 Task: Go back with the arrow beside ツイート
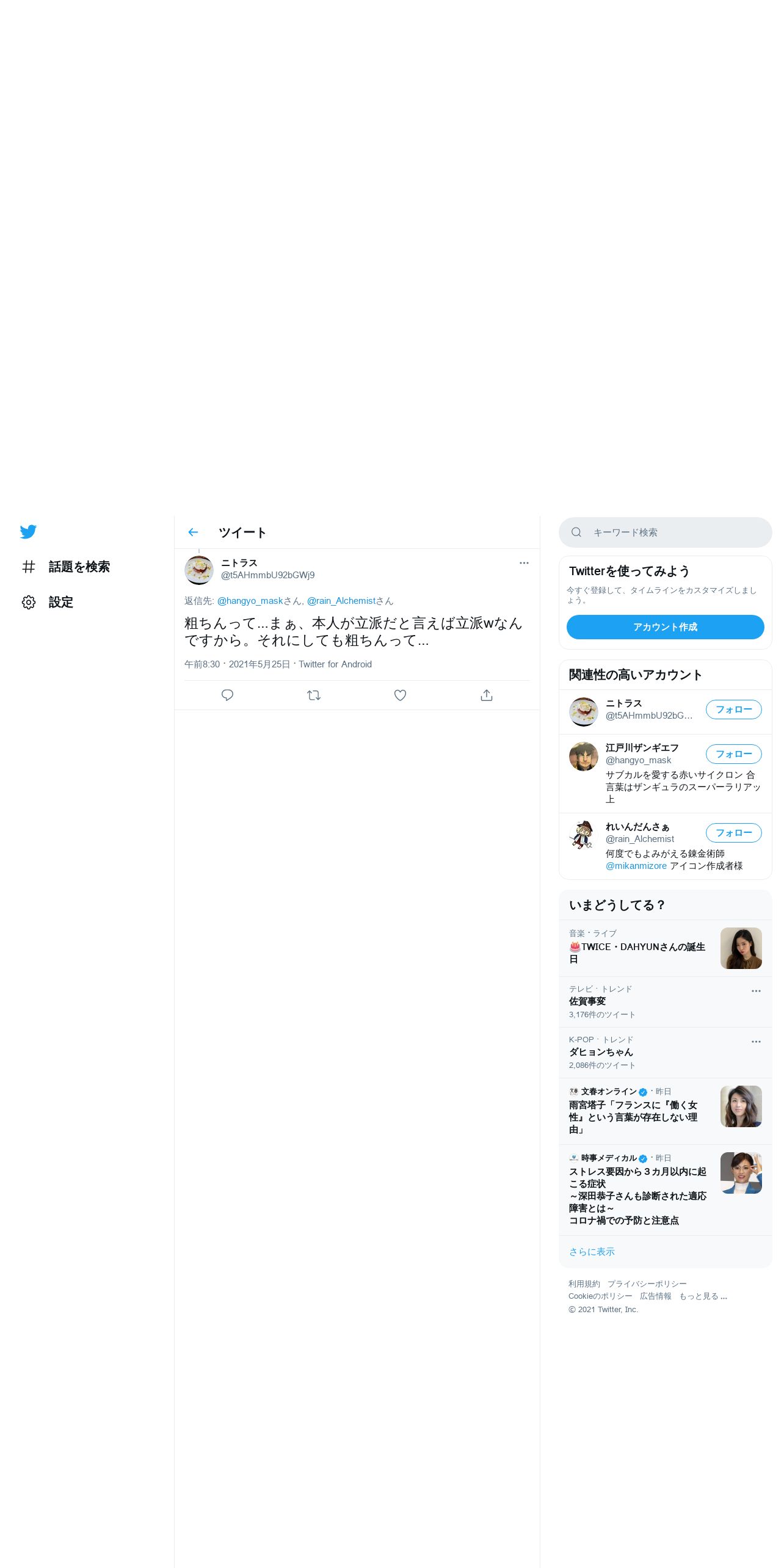[194, 532]
